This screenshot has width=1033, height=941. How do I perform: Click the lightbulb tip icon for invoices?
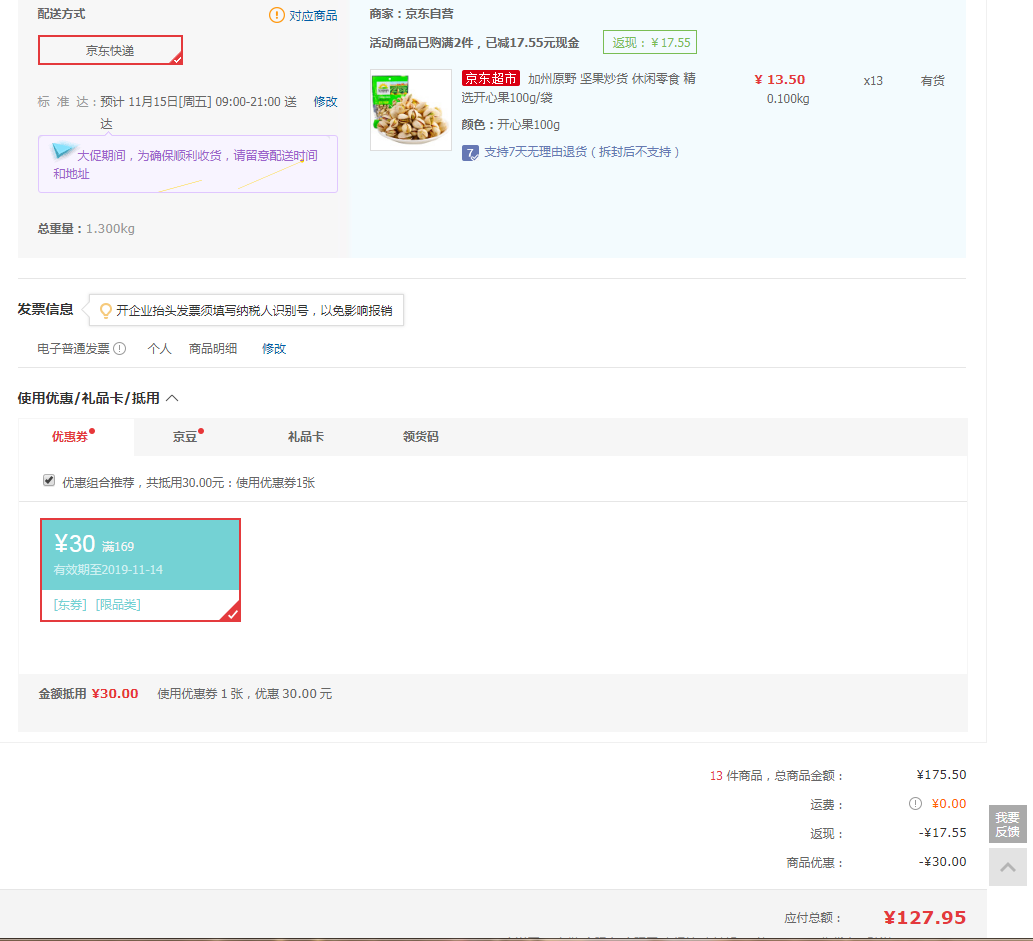pyautogui.click(x=105, y=310)
